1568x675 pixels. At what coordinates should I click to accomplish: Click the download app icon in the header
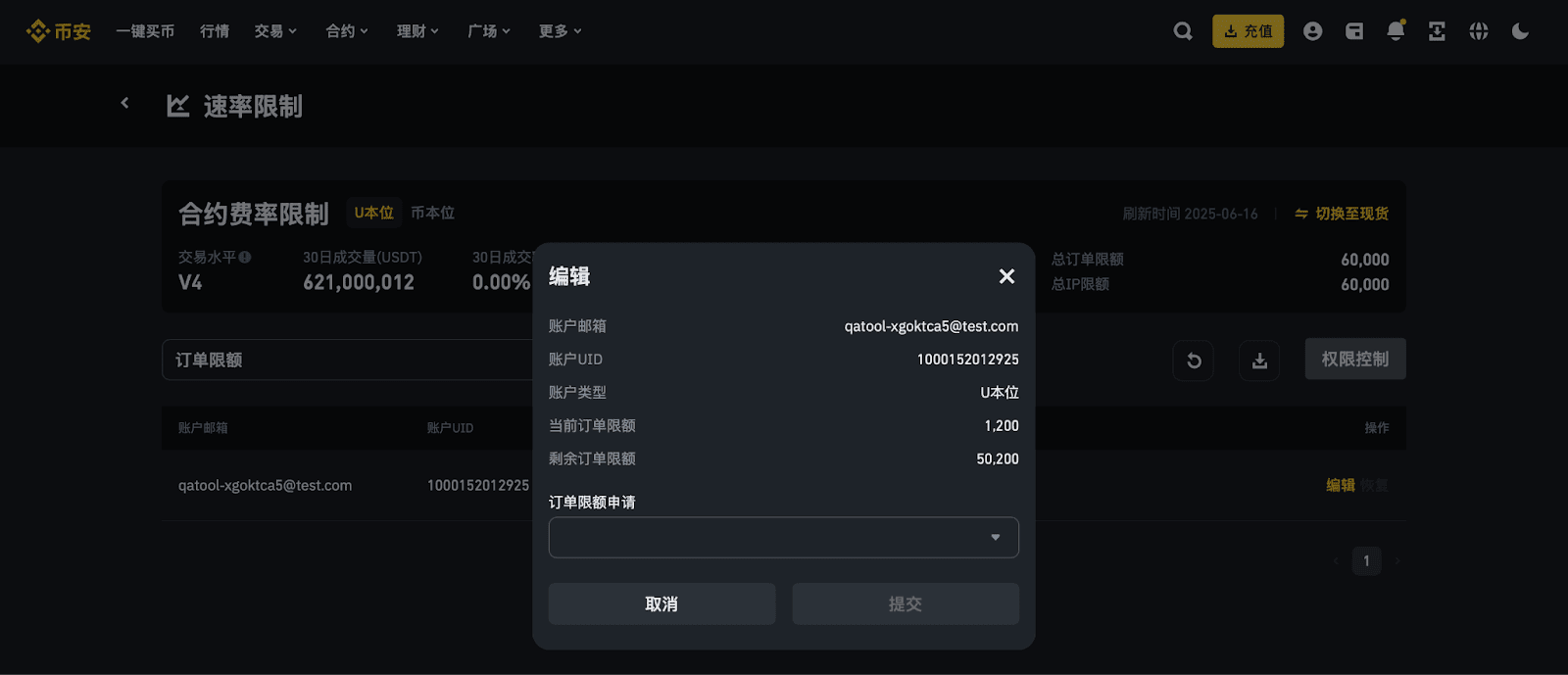tap(1437, 31)
